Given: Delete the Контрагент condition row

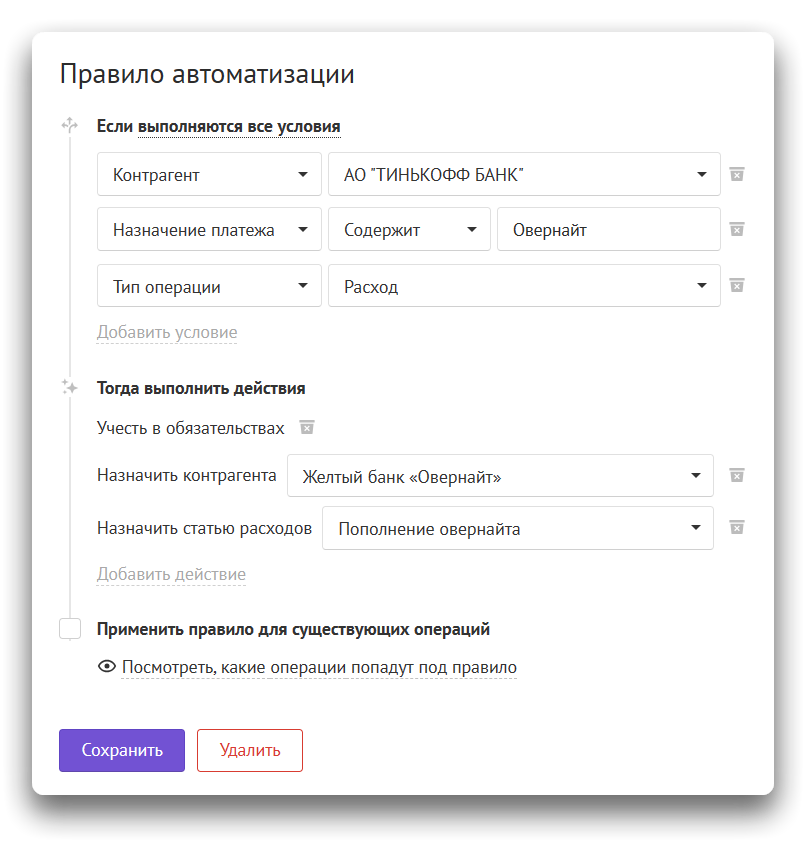Looking at the screenshot, I should tap(736, 174).
